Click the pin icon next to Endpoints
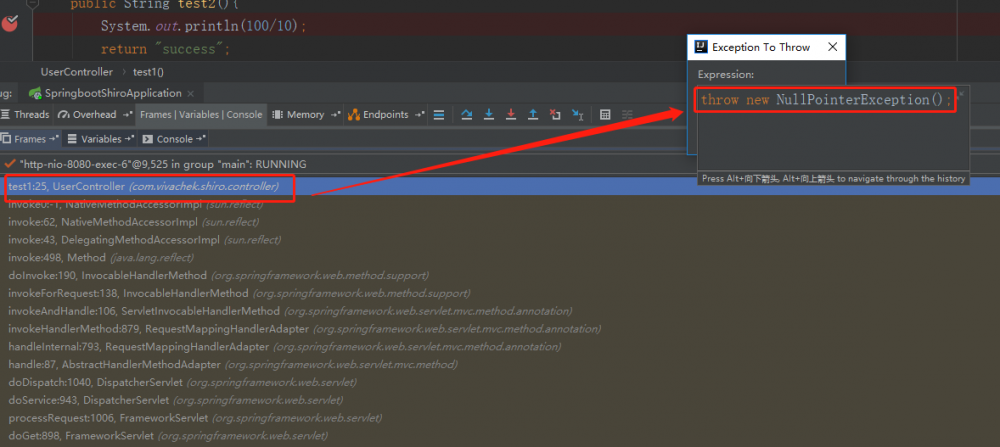Image resolution: width=1000 pixels, height=447 pixels. click(419, 115)
